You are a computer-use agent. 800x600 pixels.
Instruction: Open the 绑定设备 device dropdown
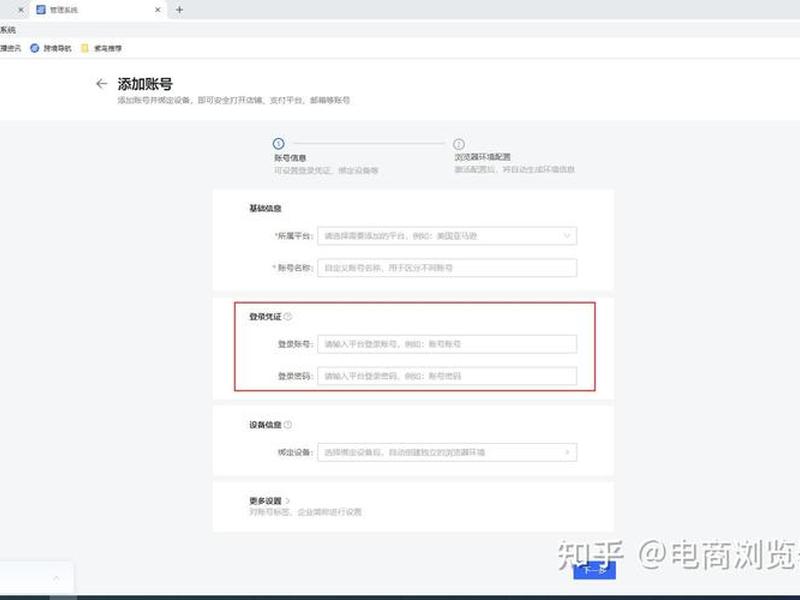point(447,452)
